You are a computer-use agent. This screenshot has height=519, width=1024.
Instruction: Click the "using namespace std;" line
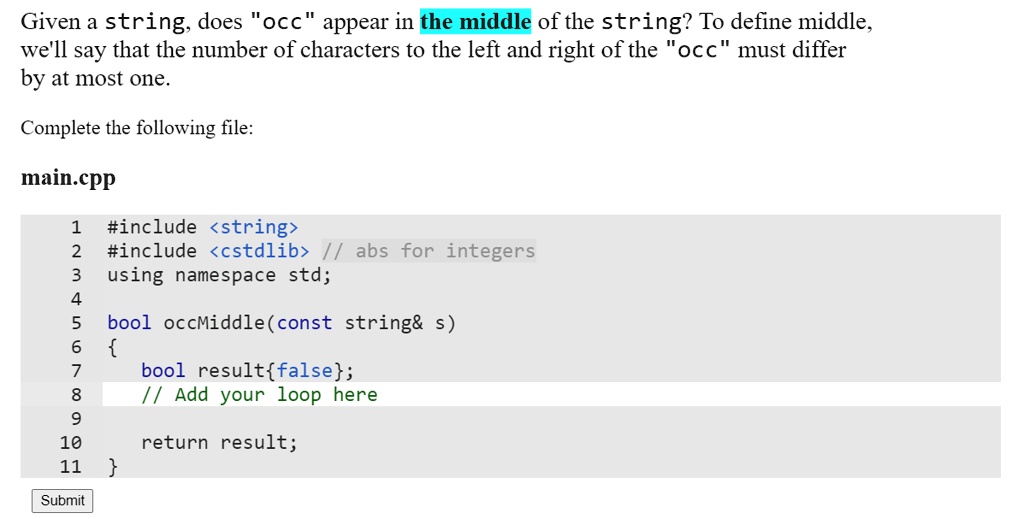[219, 275]
